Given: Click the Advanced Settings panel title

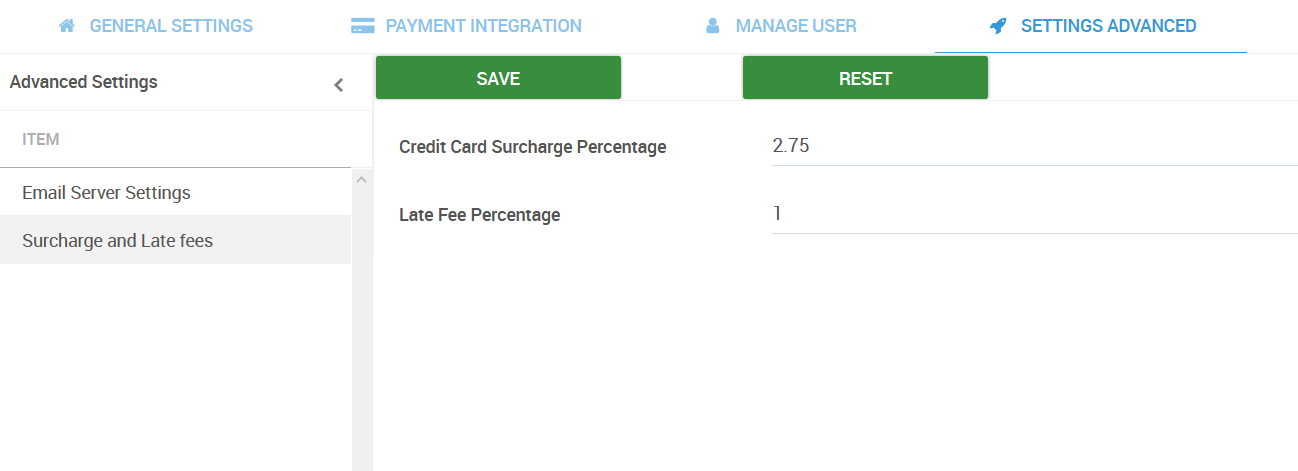Looking at the screenshot, I should [x=84, y=82].
